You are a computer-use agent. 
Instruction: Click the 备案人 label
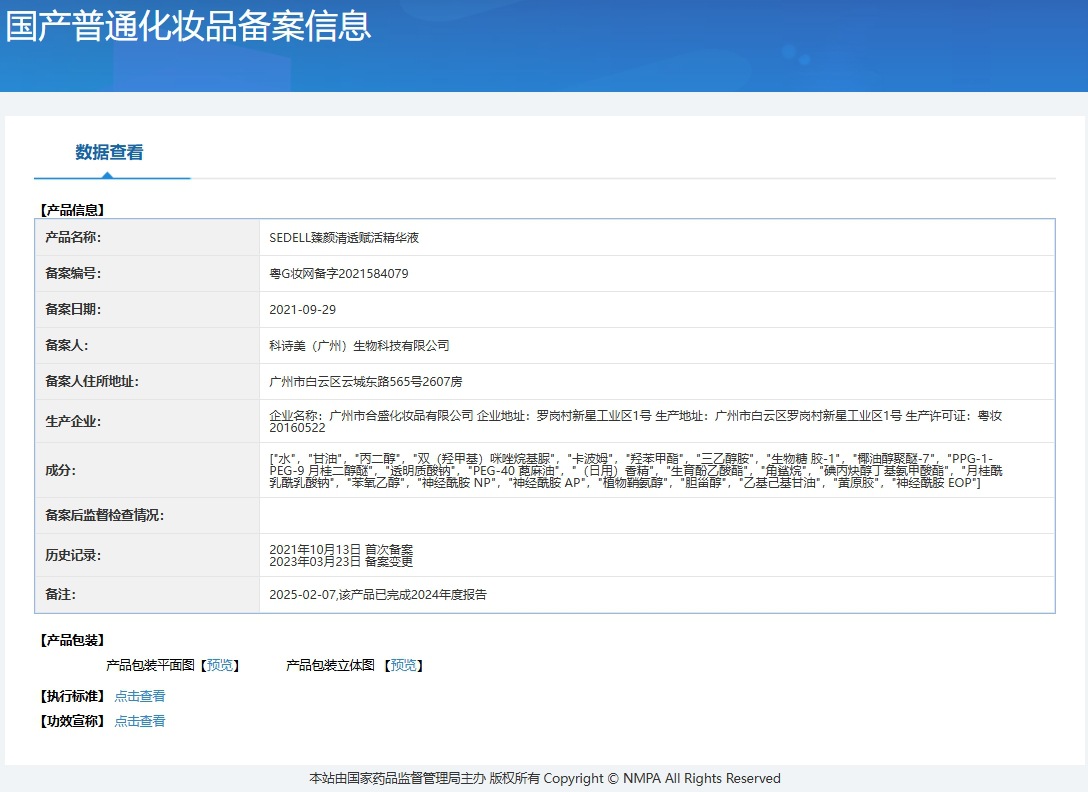pos(67,346)
